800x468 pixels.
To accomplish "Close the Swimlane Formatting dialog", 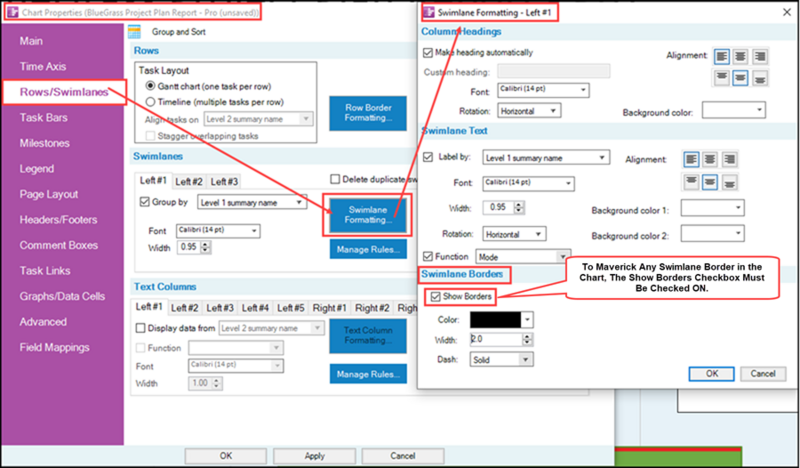I will click(787, 12).
